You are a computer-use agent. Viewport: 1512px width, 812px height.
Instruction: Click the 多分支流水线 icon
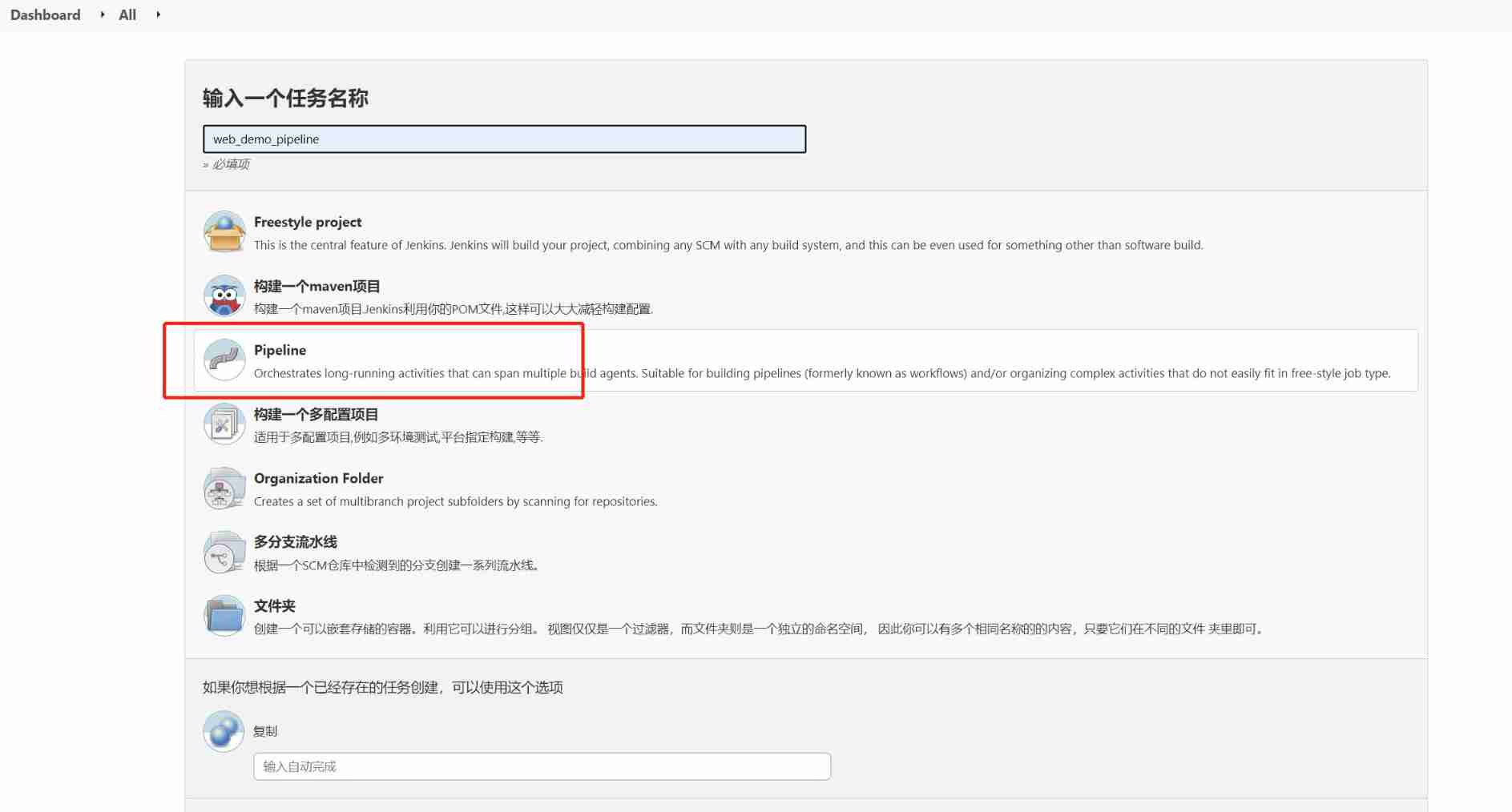point(224,553)
